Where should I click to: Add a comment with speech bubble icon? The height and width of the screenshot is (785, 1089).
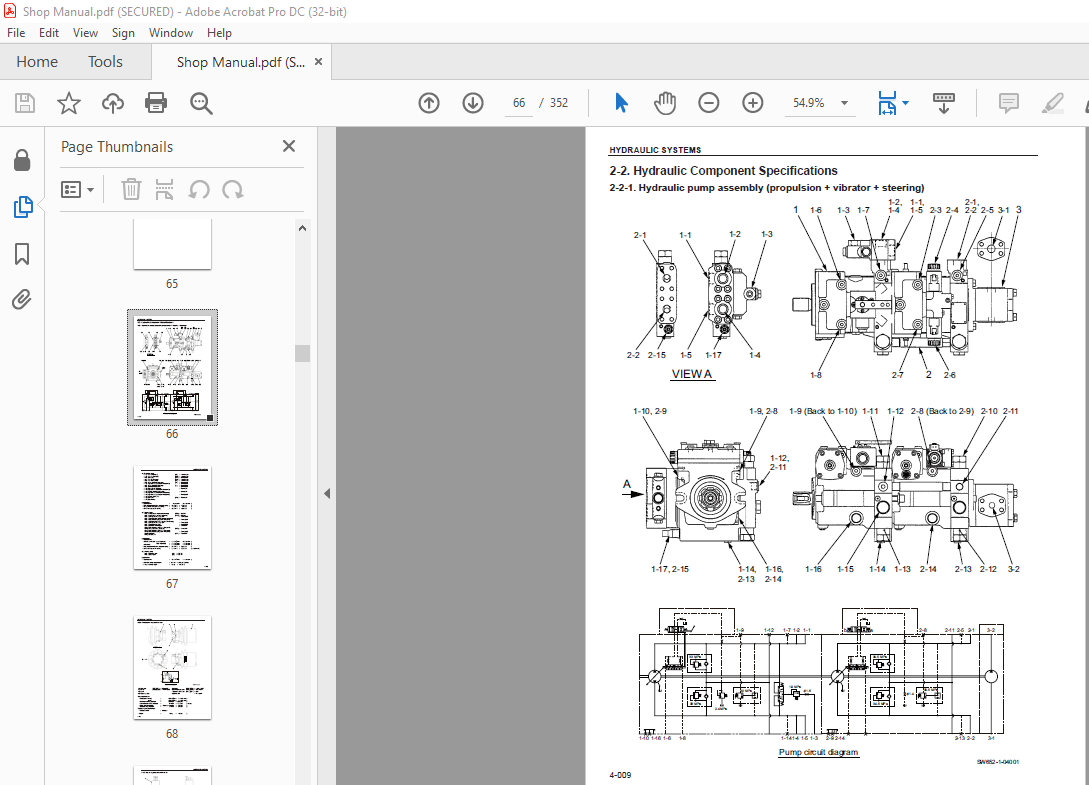click(1008, 104)
